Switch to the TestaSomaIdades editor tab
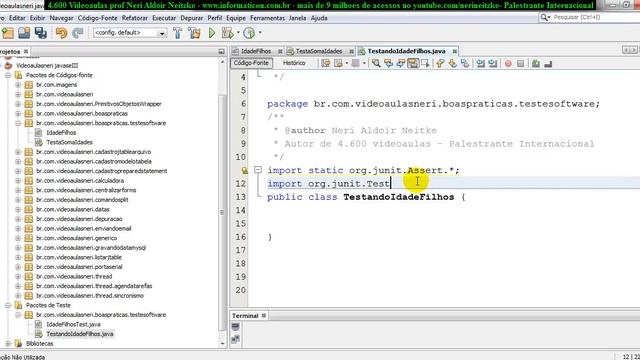This screenshot has width=640, height=360. point(318,51)
